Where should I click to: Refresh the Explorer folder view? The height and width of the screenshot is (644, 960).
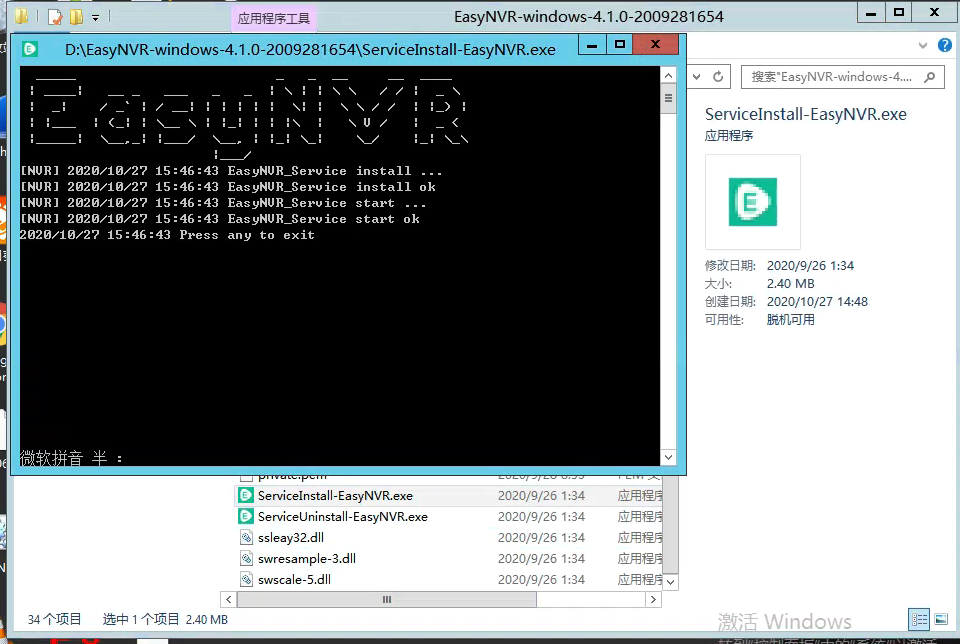[x=718, y=77]
